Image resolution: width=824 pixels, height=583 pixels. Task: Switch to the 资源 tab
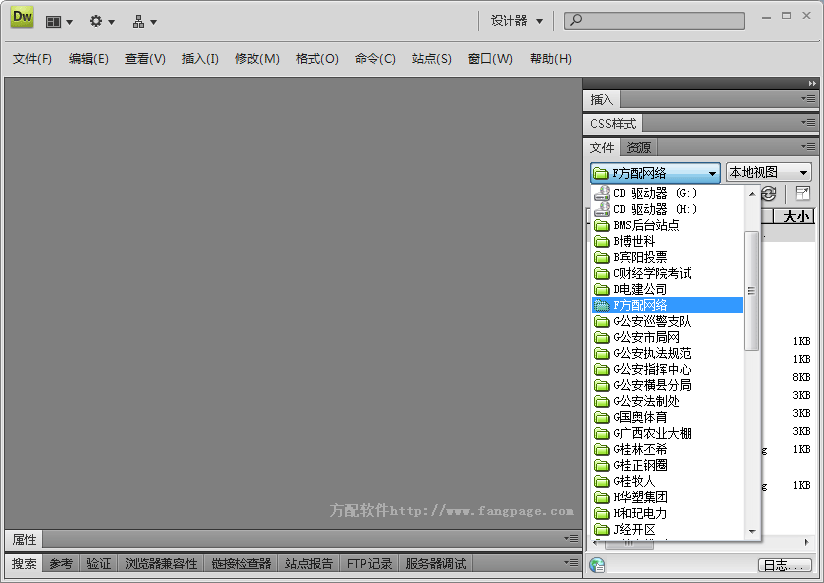coord(639,148)
